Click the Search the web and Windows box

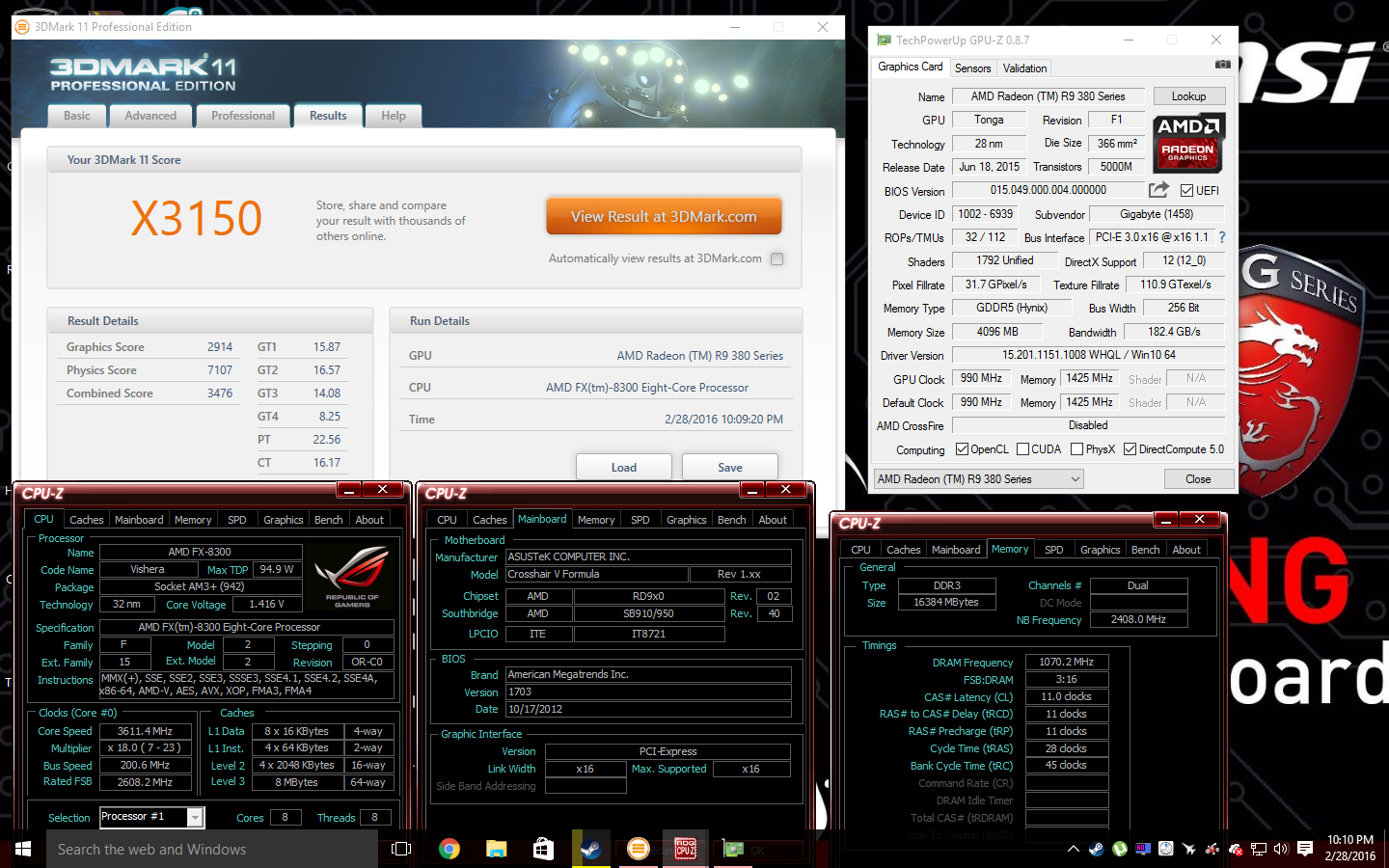pyautogui.click(x=212, y=849)
